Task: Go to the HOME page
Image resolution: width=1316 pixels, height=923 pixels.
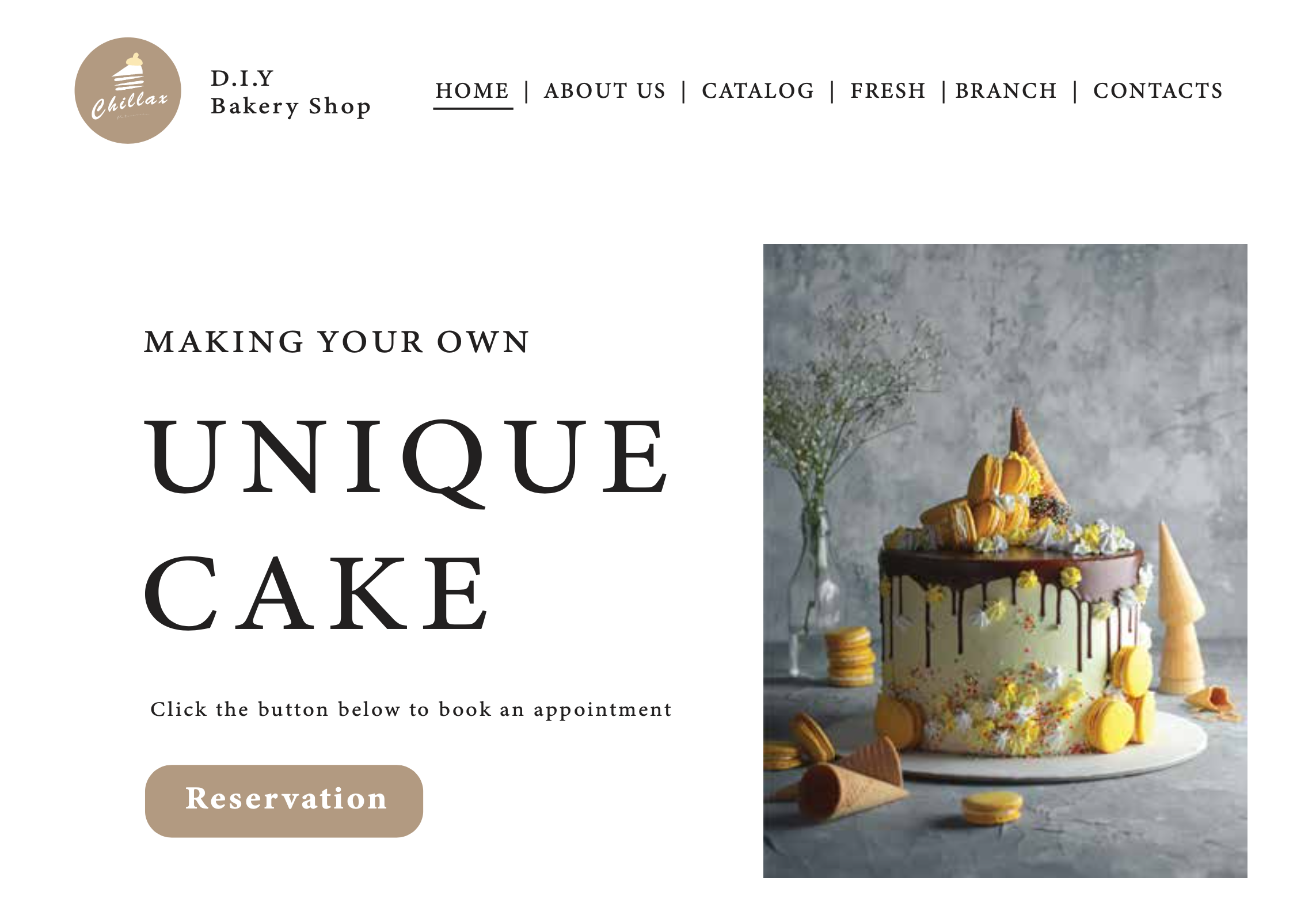Action: tap(472, 91)
